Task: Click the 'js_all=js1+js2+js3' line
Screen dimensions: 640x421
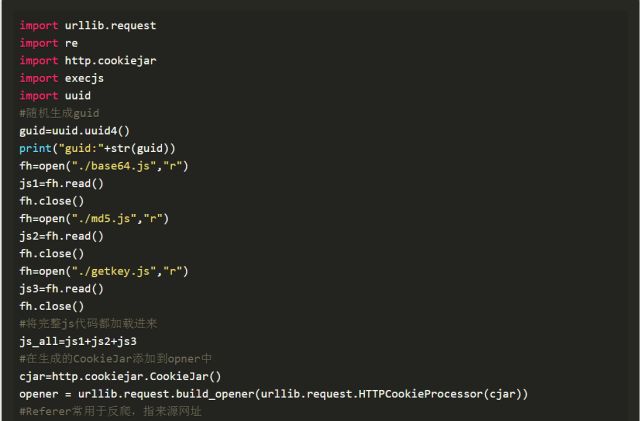Action: point(78,341)
